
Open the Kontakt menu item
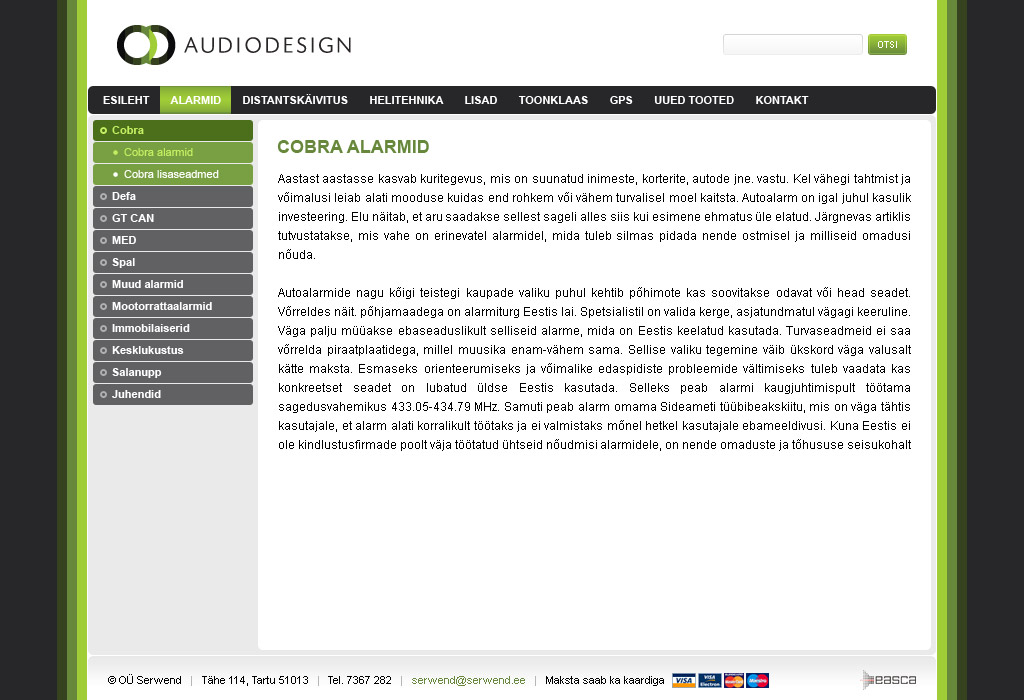pos(782,100)
